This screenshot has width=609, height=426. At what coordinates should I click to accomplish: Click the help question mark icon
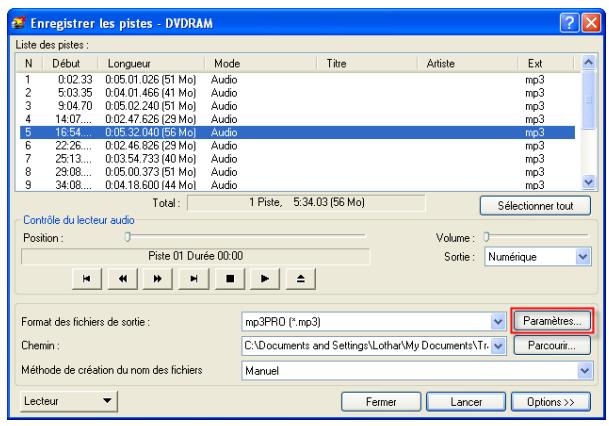pyautogui.click(x=569, y=23)
